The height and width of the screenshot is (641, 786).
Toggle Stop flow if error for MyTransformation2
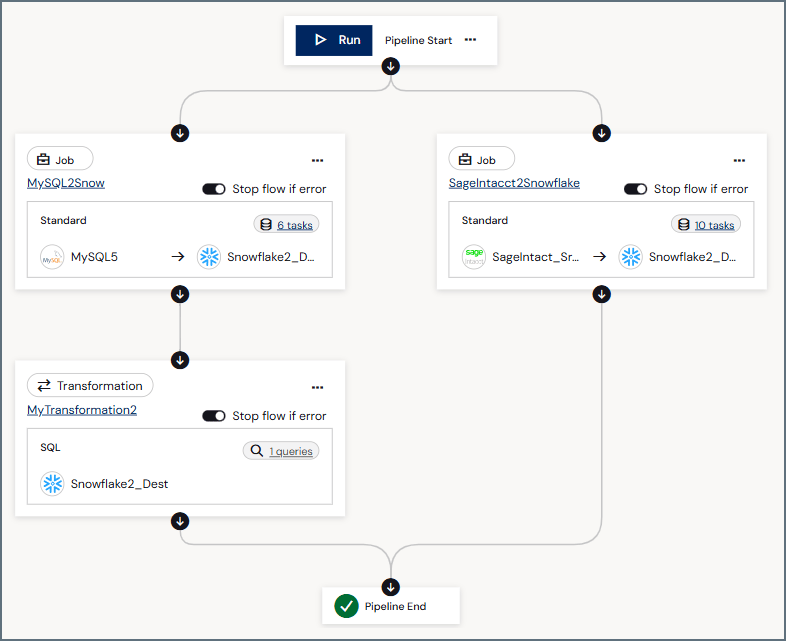(214, 416)
